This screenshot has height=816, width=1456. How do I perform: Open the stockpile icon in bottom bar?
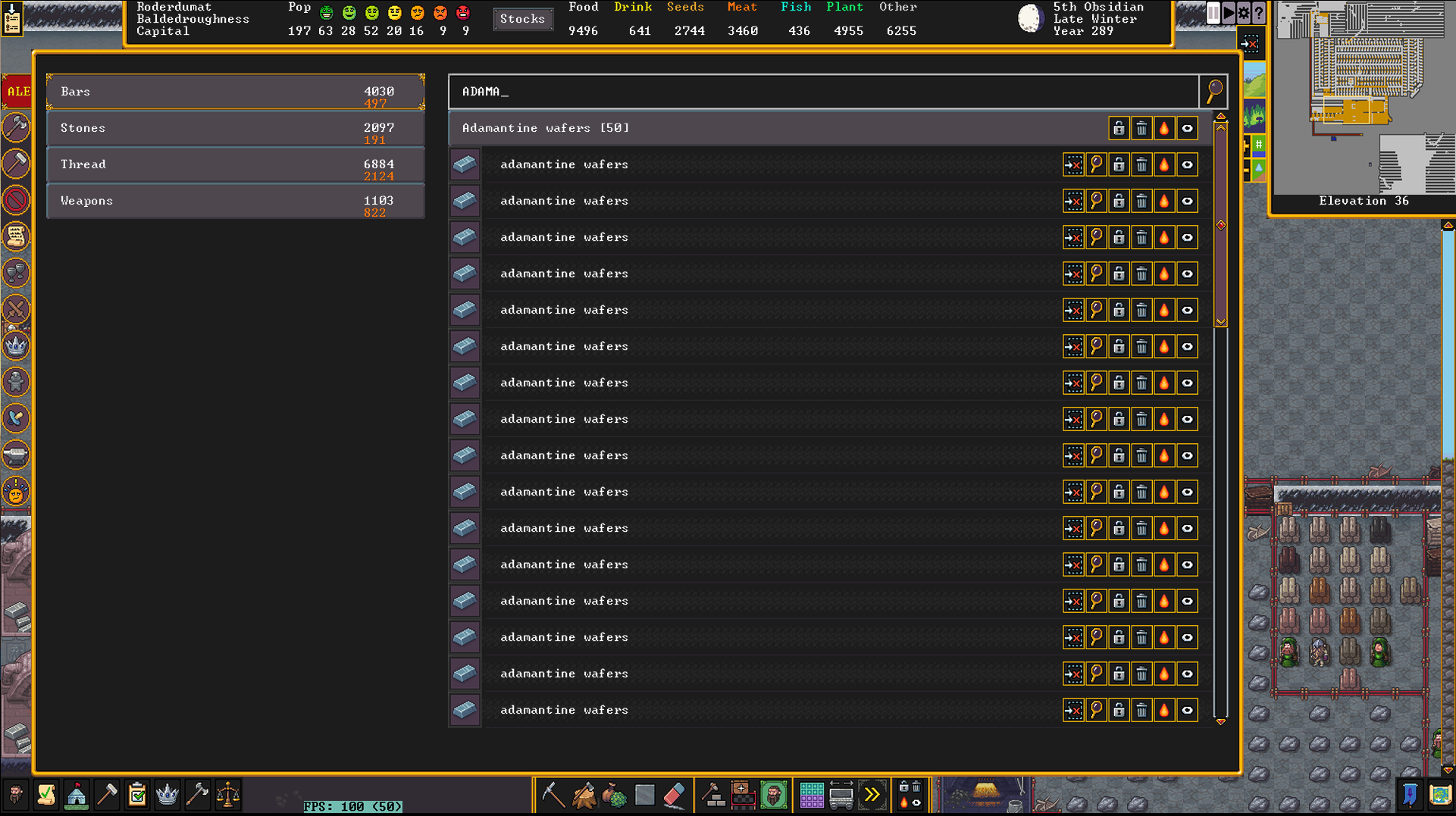coord(743,795)
